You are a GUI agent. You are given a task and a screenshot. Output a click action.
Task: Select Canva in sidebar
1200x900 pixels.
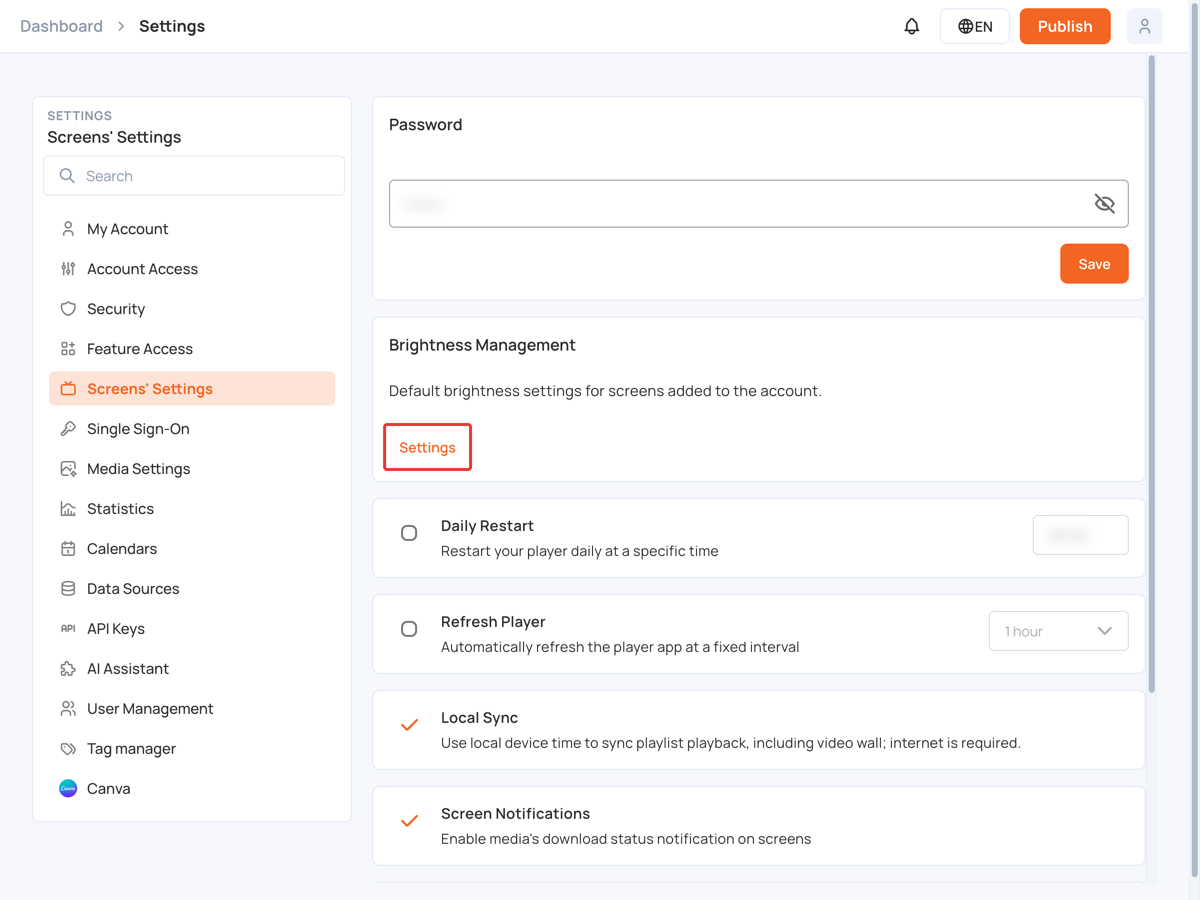click(x=192, y=789)
